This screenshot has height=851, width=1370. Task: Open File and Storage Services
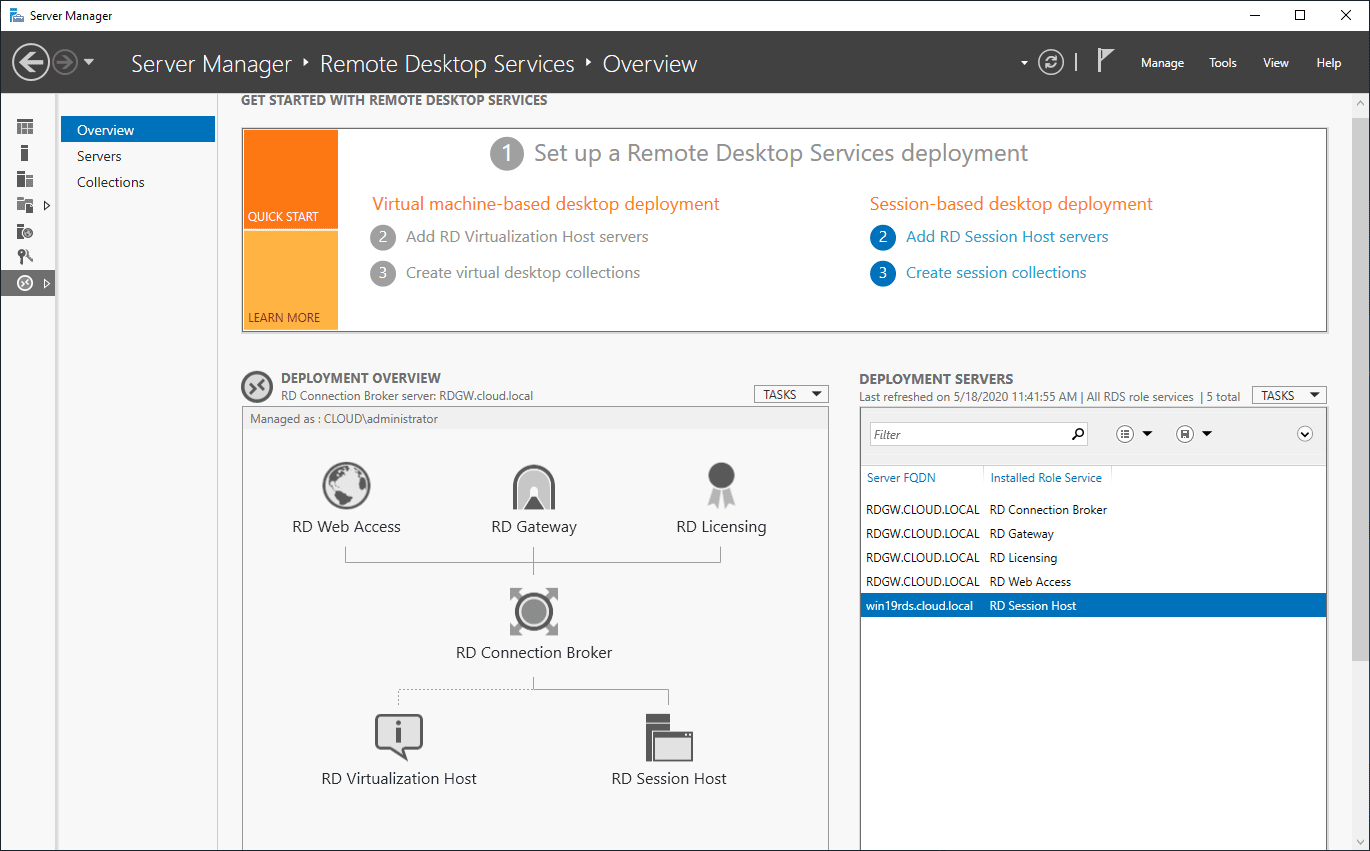coord(25,205)
